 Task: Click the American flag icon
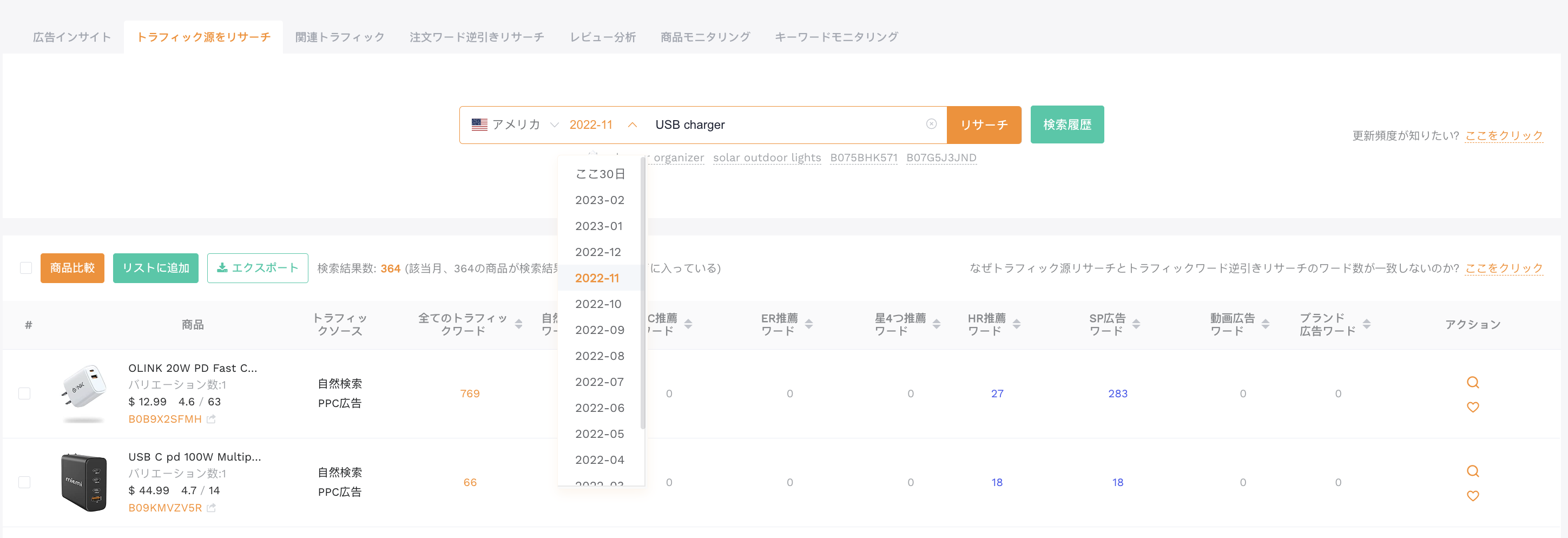(479, 125)
